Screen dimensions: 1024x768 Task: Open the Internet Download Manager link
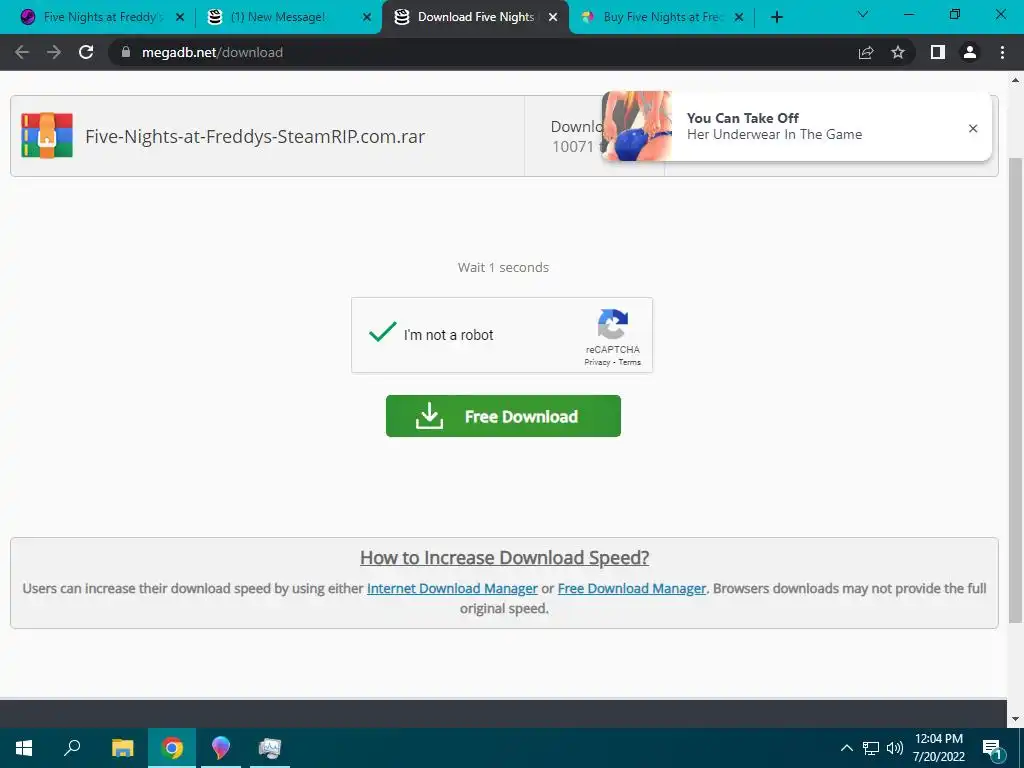pyautogui.click(x=452, y=588)
